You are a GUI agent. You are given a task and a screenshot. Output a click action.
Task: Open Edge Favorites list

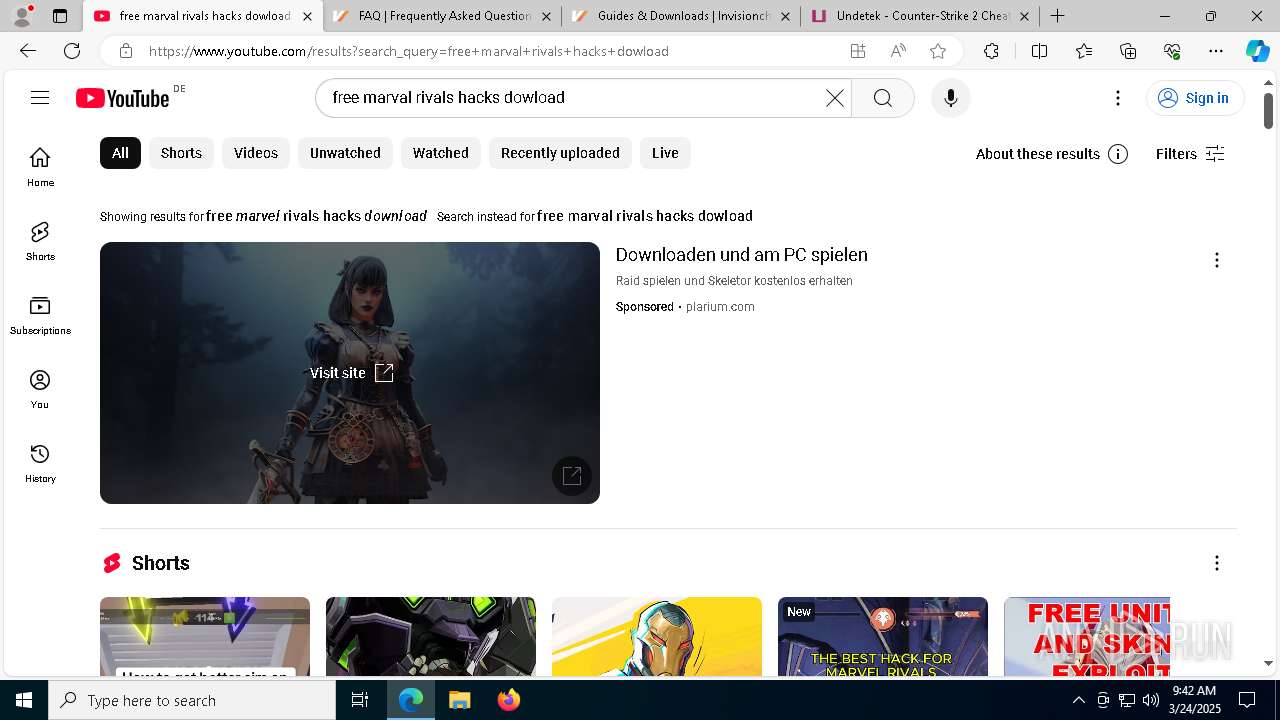[x=1084, y=51]
